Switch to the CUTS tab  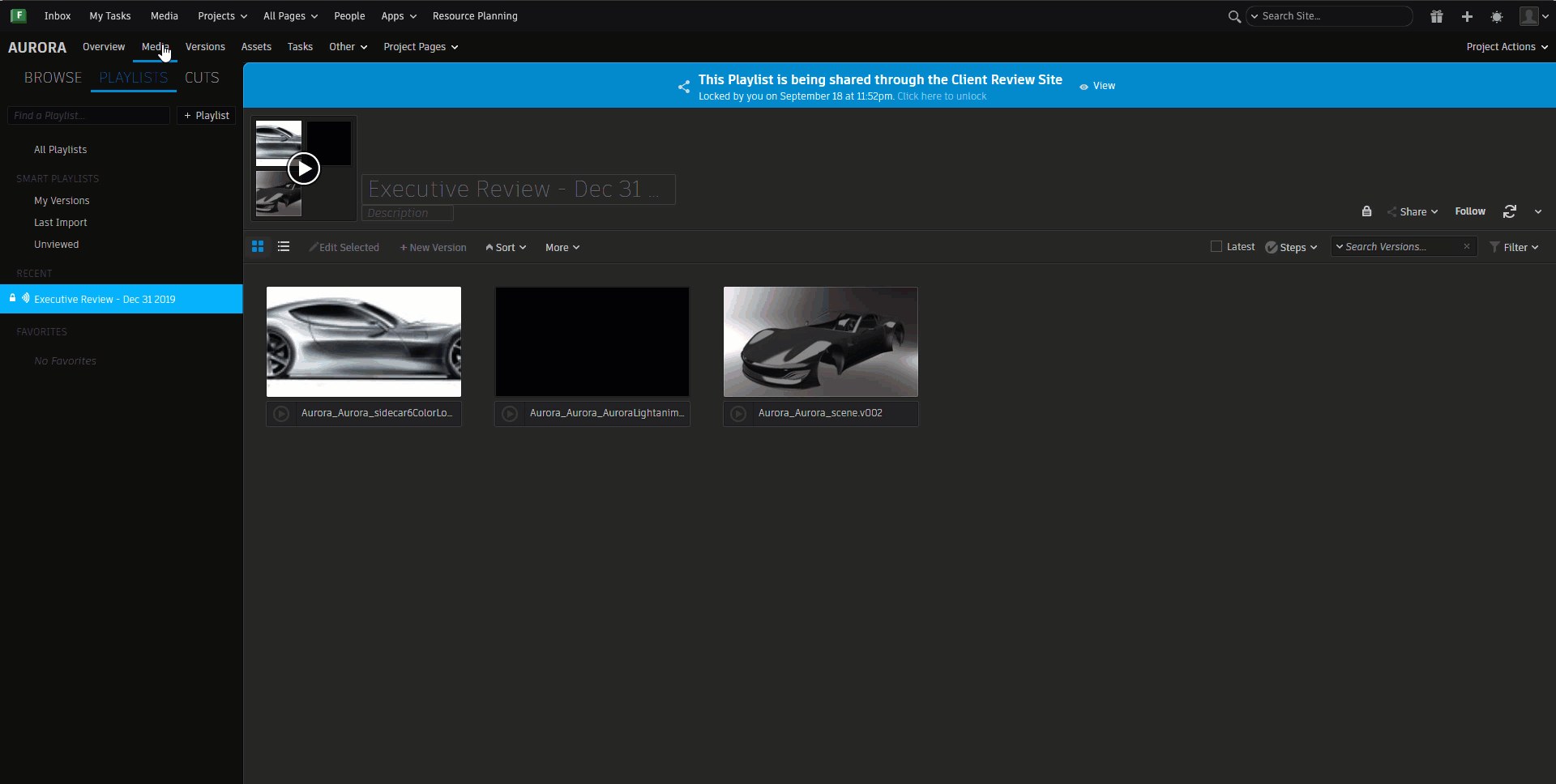pos(202,78)
